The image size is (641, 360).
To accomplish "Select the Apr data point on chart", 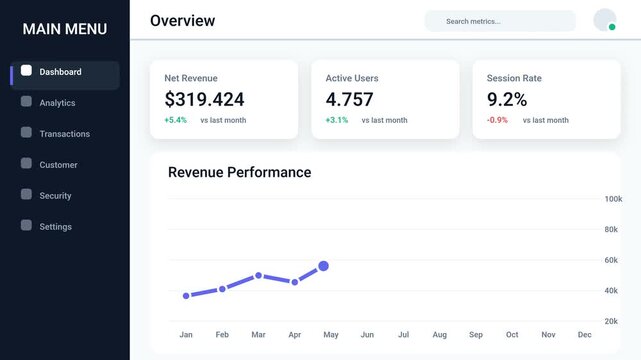I will [295, 282].
